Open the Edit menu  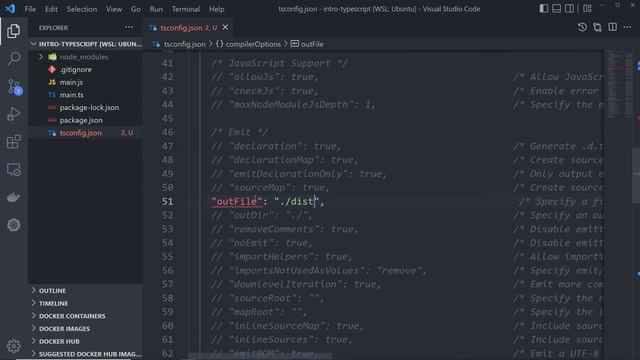(x=51, y=9)
